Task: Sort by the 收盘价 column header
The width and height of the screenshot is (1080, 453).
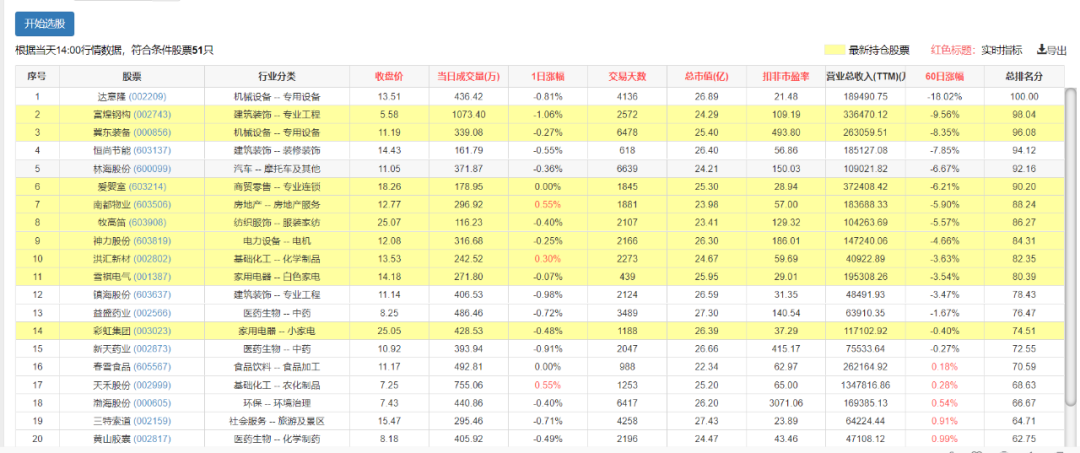Action: (x=388, y=76)
